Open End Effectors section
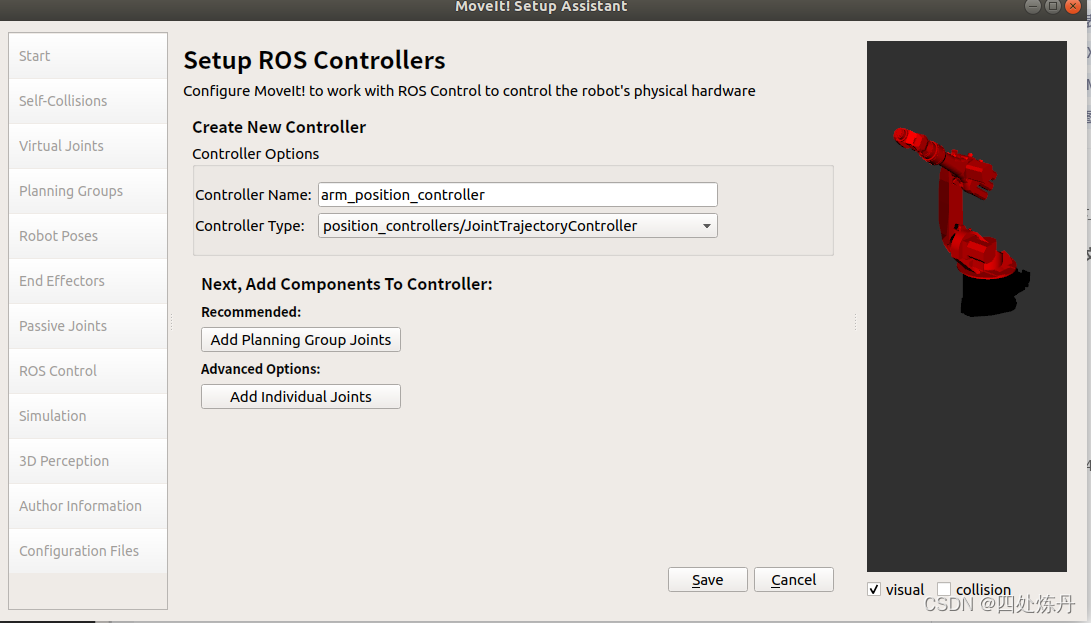 [x=88, y=281]
